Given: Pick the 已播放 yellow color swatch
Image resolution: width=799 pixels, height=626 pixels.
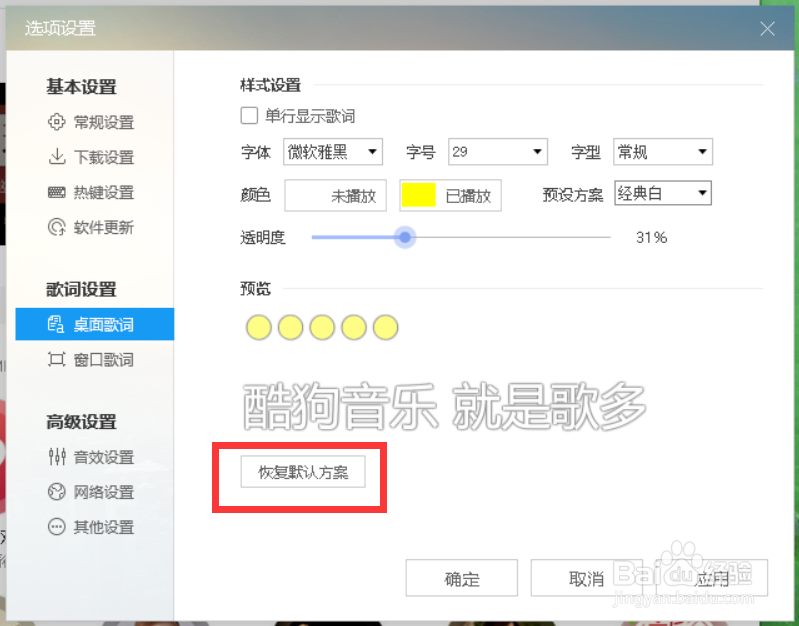Looking at the screenshot, I should (450, 195).
